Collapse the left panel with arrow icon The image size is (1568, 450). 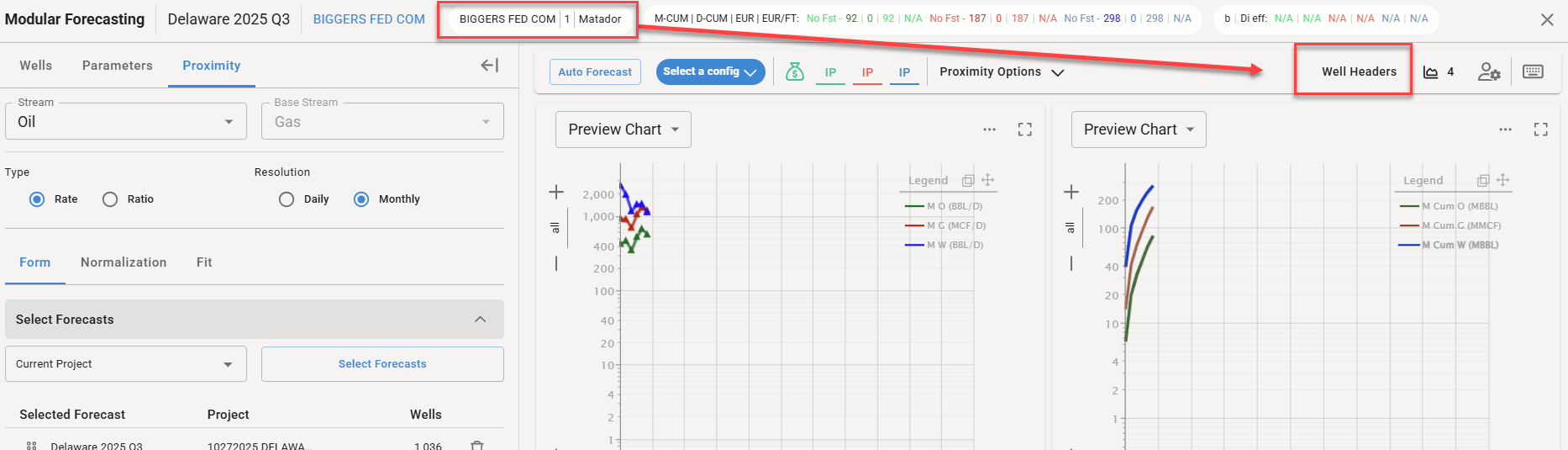click(x=489, y=66)
